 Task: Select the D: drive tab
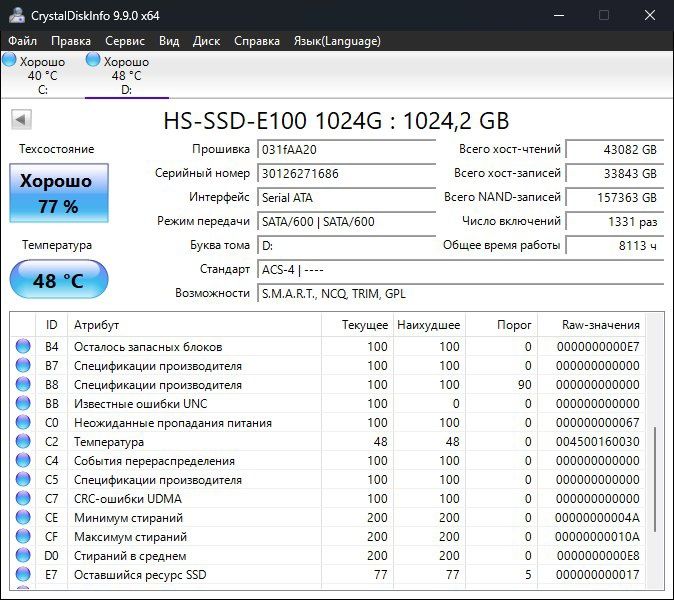click(126, 75)
